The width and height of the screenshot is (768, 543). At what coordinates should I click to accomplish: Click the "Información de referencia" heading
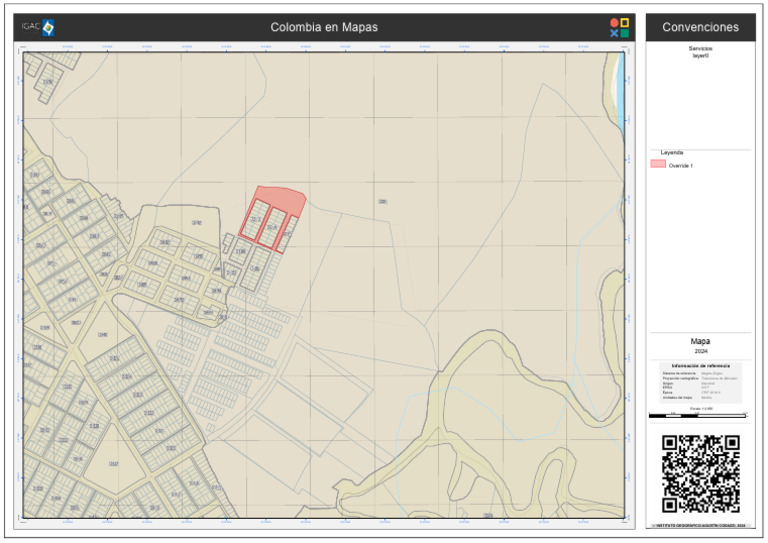[x=700, y=366]
